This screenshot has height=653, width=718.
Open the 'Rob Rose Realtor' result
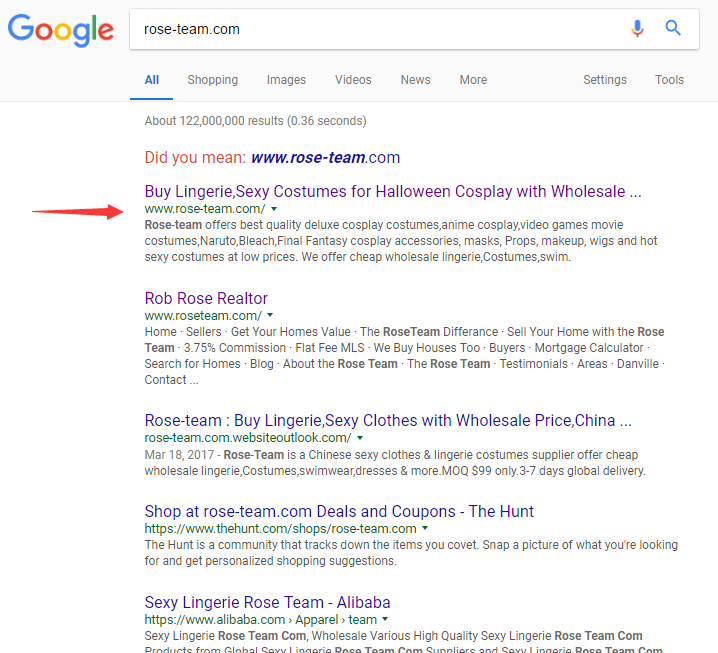206,299
